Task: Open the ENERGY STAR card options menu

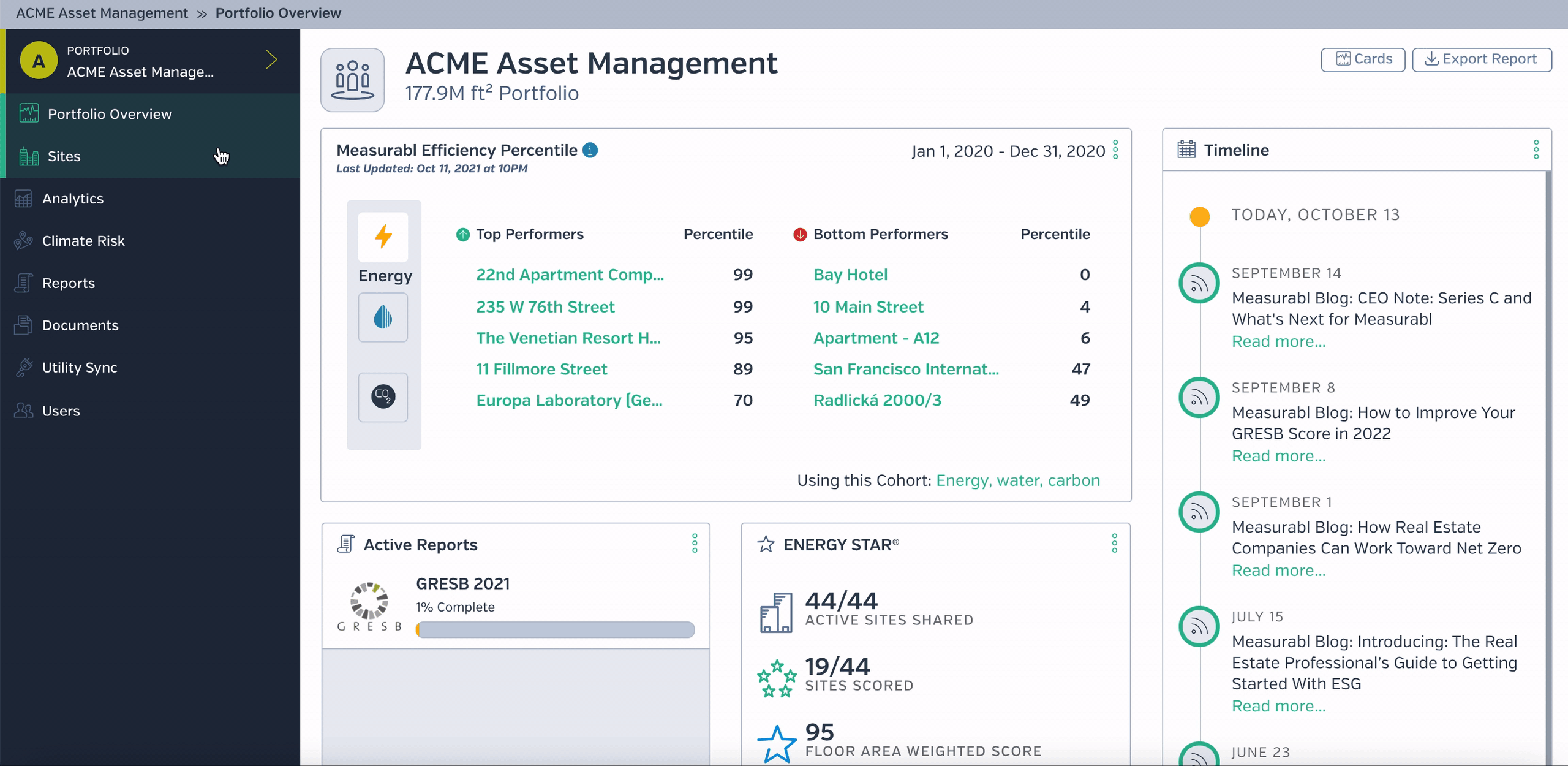Action: tap(1115, 544)
